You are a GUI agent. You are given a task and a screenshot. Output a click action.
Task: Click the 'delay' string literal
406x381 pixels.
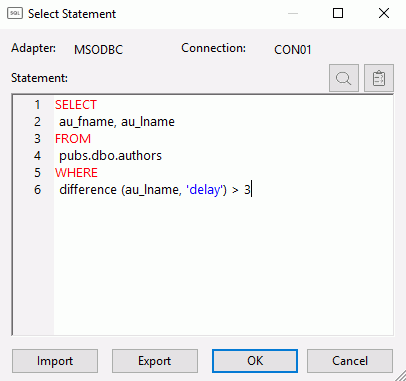[x=204, y=190]
